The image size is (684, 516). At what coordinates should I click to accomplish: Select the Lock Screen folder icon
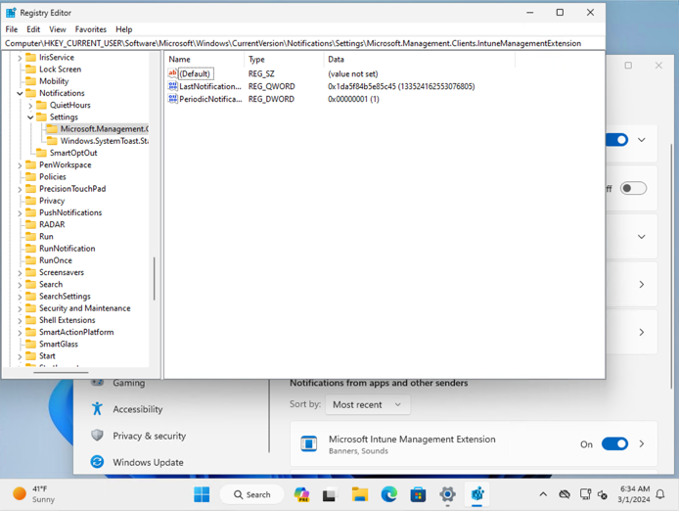[x=31, y=69]
